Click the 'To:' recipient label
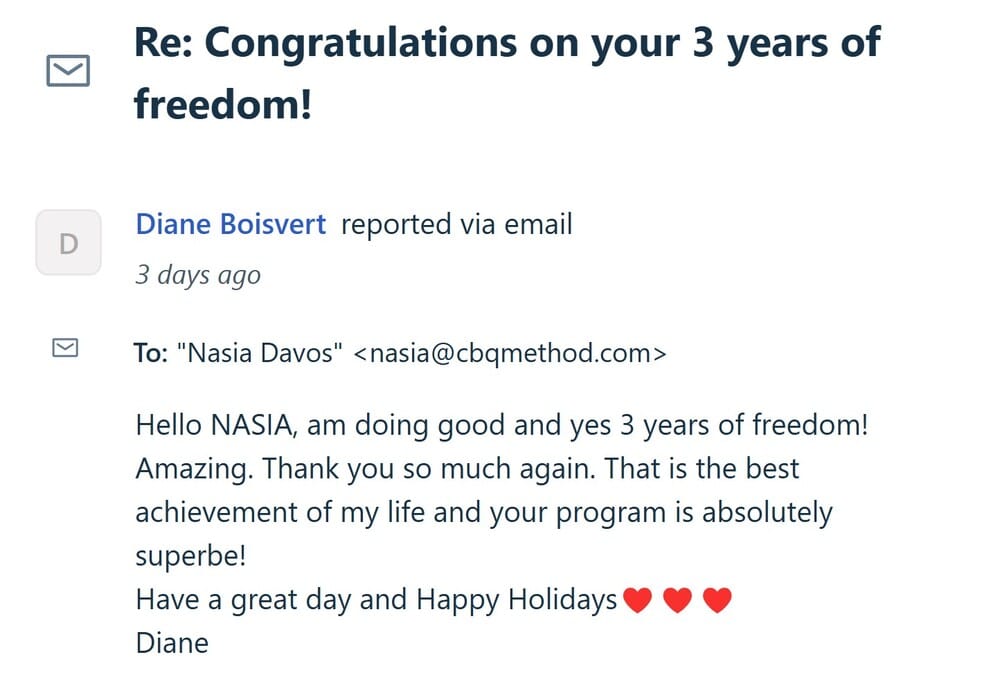 pos(151,353)
